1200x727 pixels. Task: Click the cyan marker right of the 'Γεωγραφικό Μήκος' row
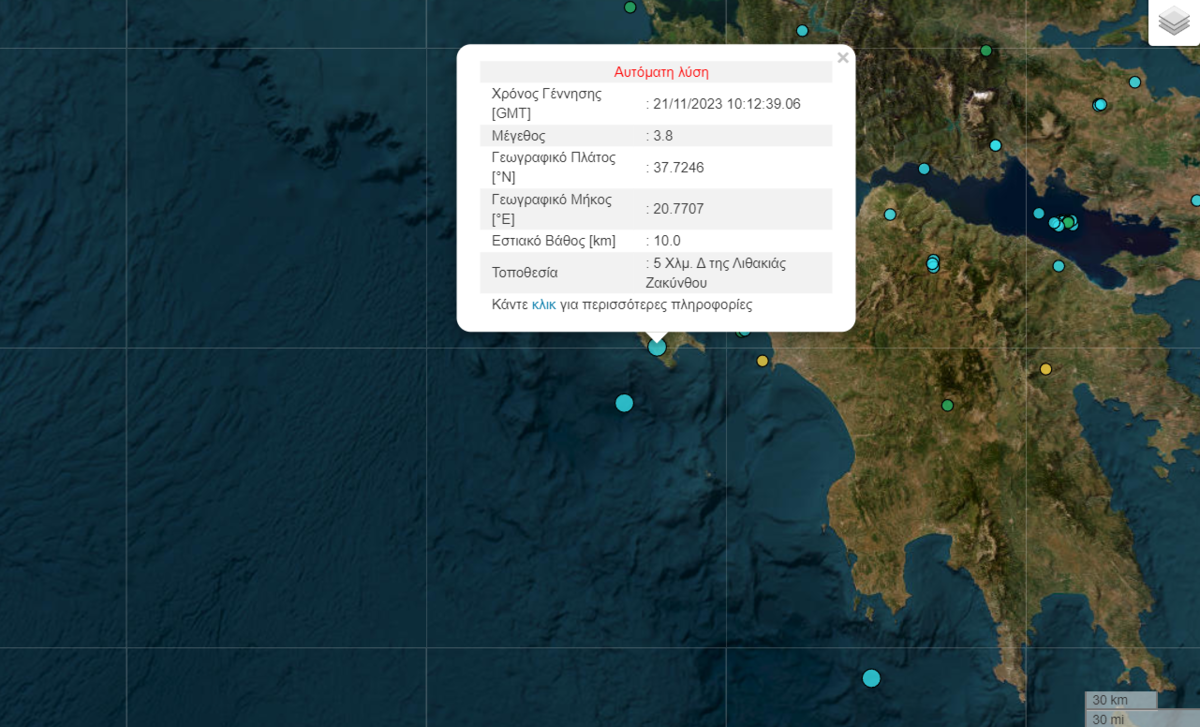click(890, 214)
